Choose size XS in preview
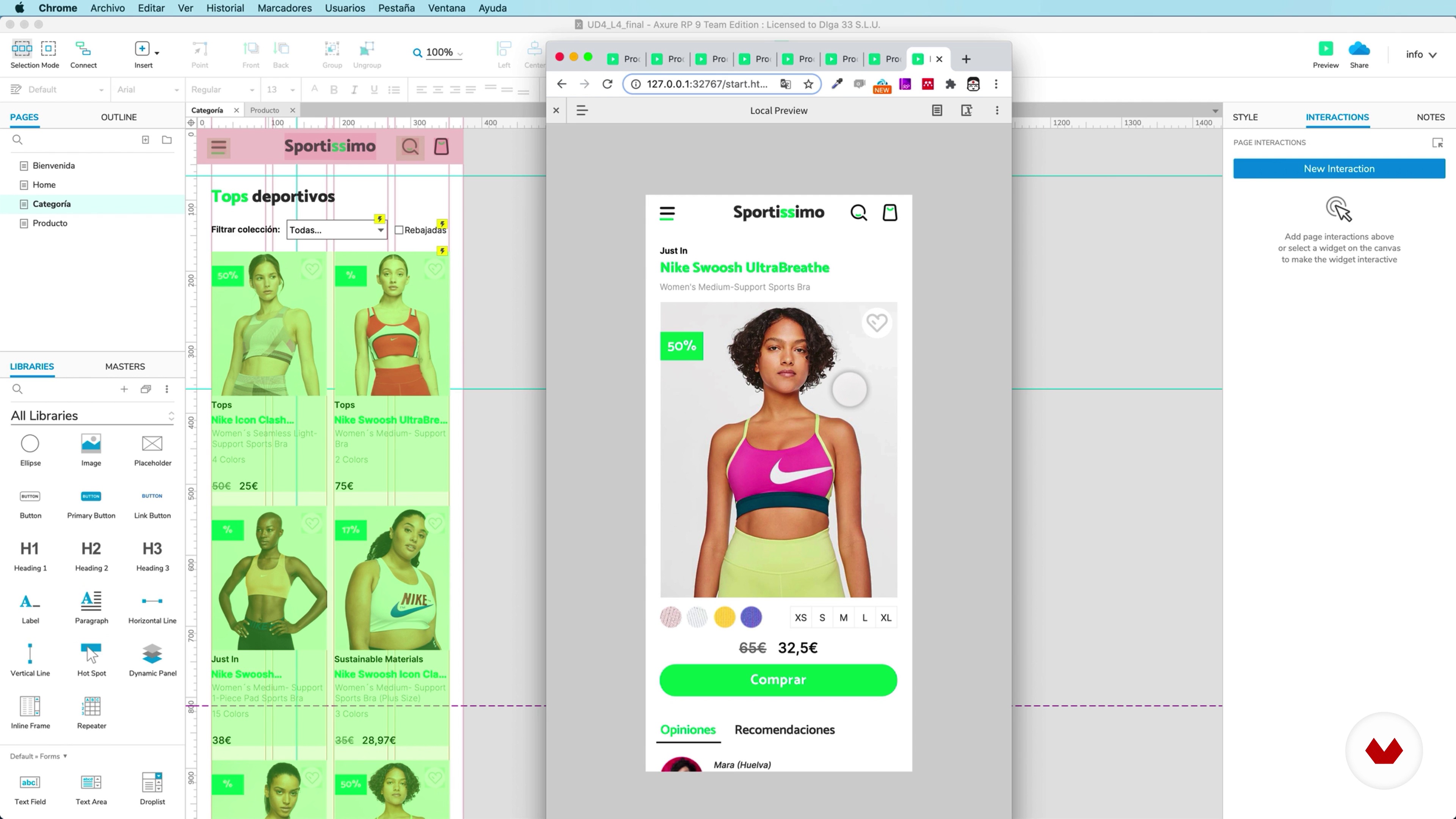This screenshot has height=819, width=1456. 800,618
